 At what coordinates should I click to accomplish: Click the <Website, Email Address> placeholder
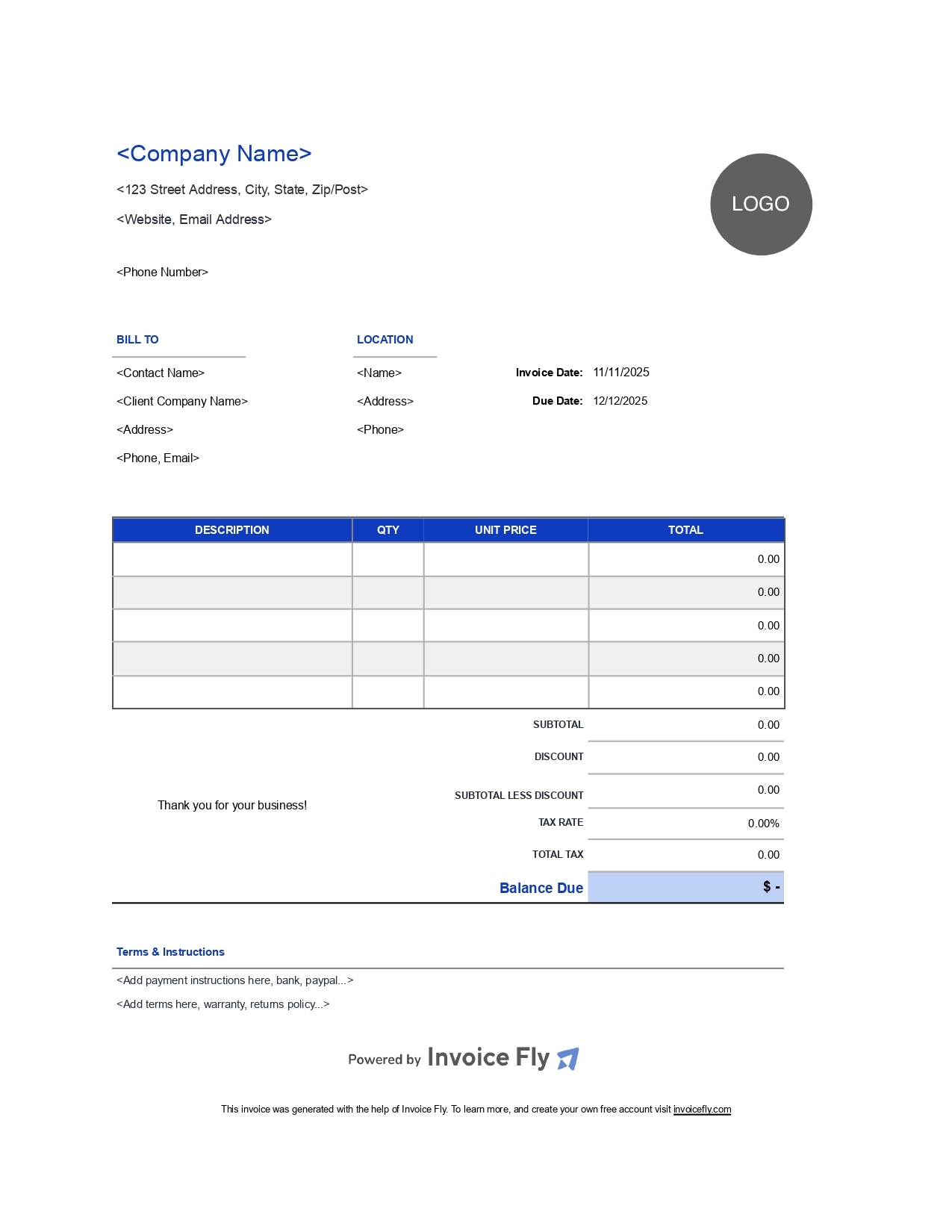coord(193,220)
